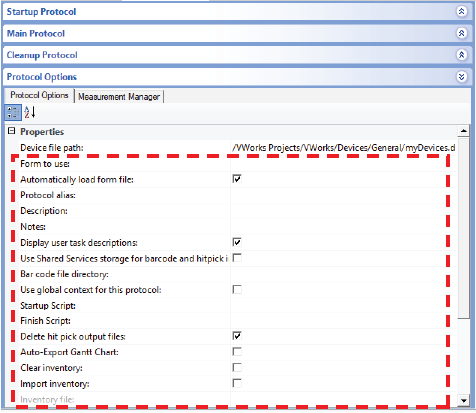This screenshot has height=413, width=476.
Task: Click the Categorized view icon
Action: (x=13, y=112)
